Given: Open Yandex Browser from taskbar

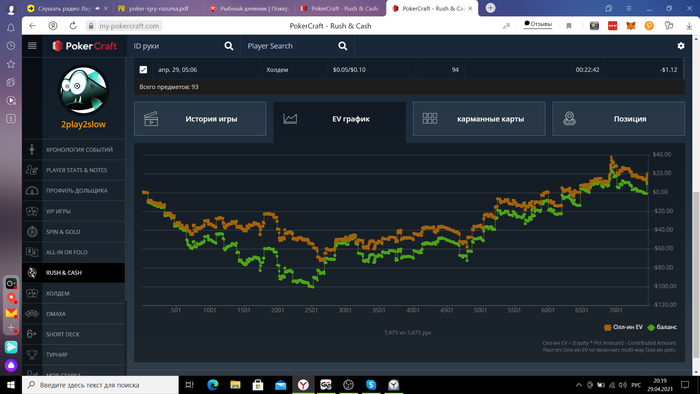Looking at the screenshot, I should click(303, 385).
